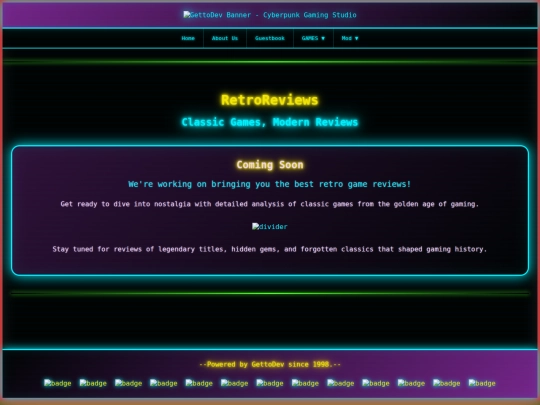Viewport: 540px width, 405px height.
Task: Click the last badge image in footer
Action: pyautogui.click(x=482, y=383)
